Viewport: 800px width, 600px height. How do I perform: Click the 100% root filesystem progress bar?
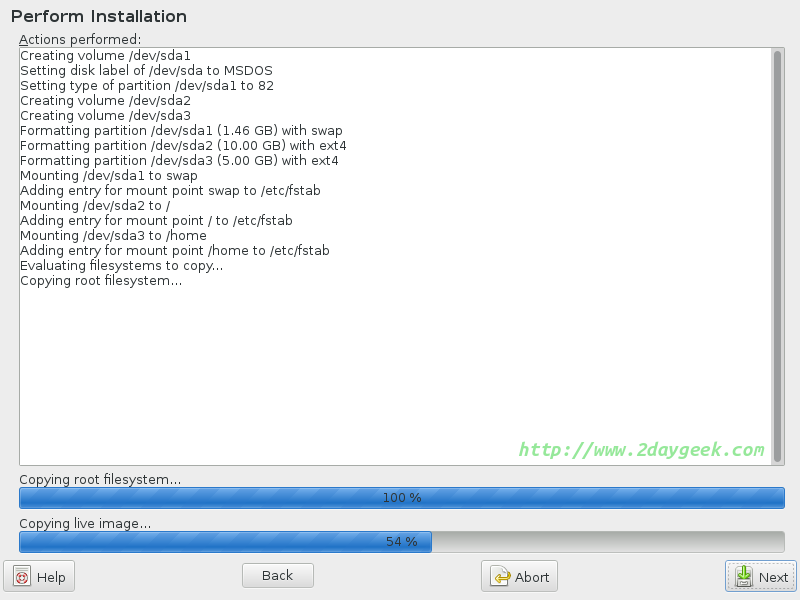click(401, 498)
